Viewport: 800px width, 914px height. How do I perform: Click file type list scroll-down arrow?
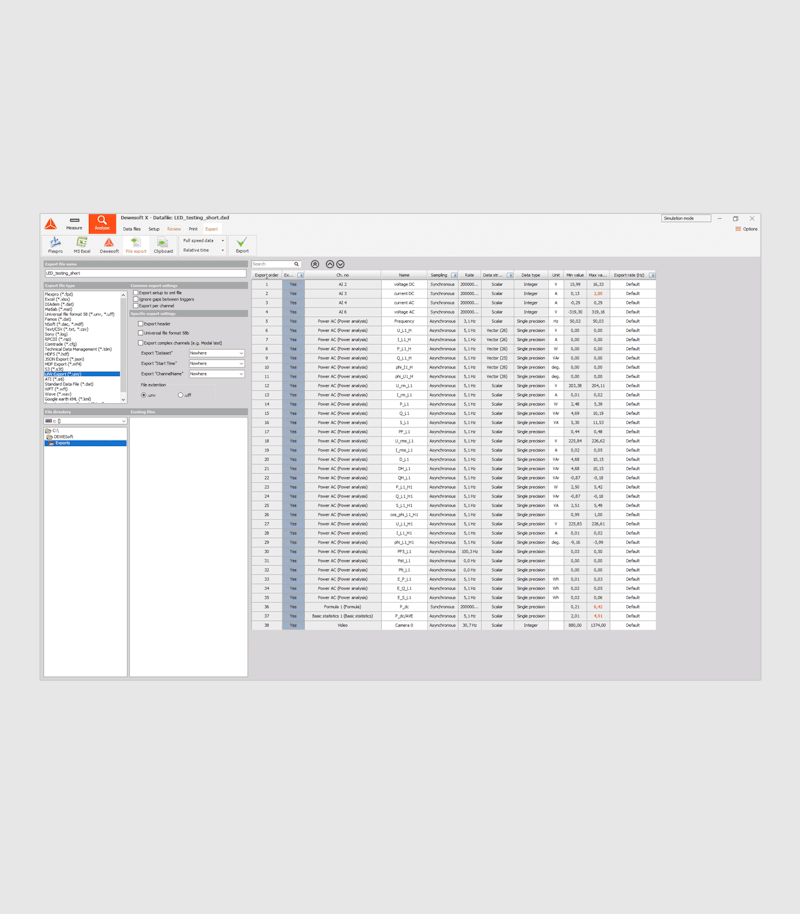[x=123, y=399]
